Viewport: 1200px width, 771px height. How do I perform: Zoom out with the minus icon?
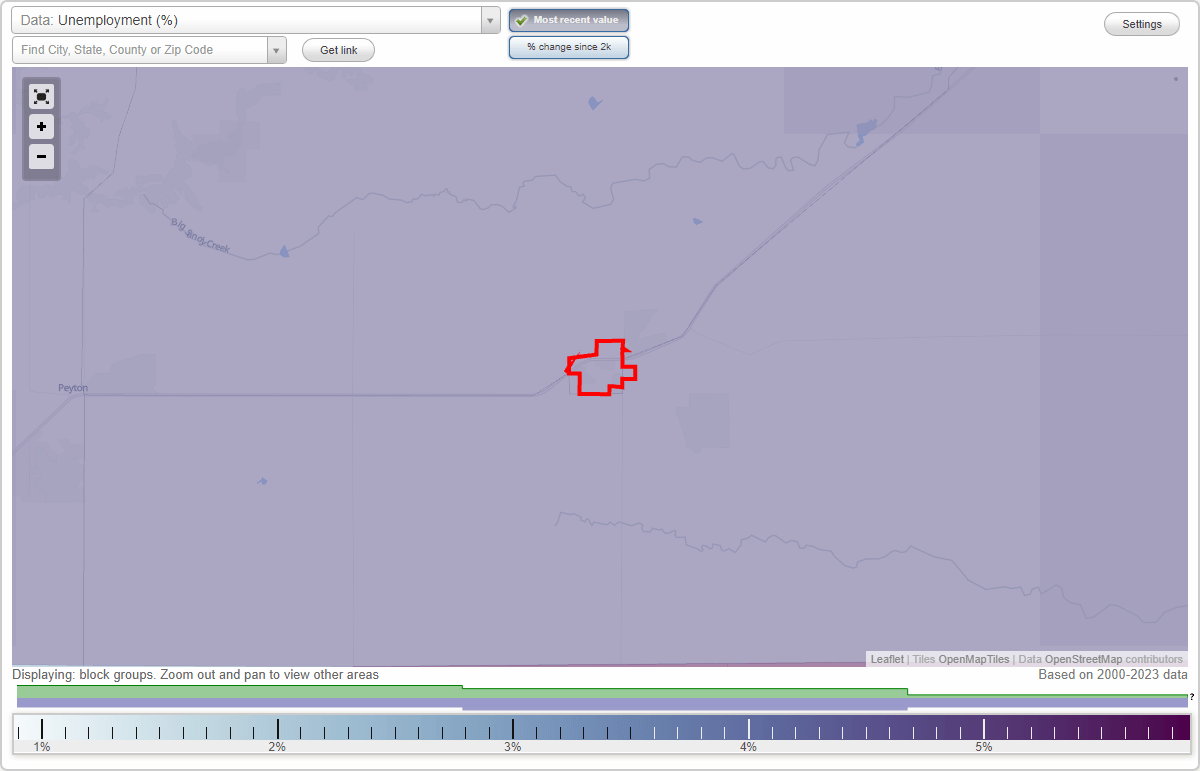point(41,157)
